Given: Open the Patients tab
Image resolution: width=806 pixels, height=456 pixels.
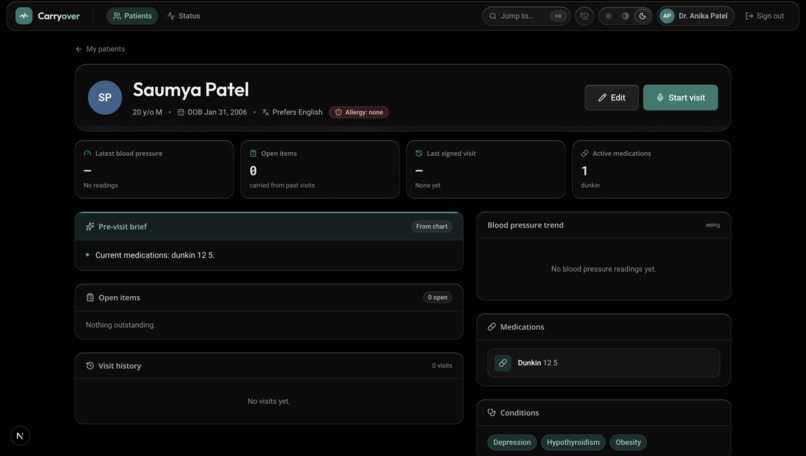Looking at the screenshot, I should (133, 16).
